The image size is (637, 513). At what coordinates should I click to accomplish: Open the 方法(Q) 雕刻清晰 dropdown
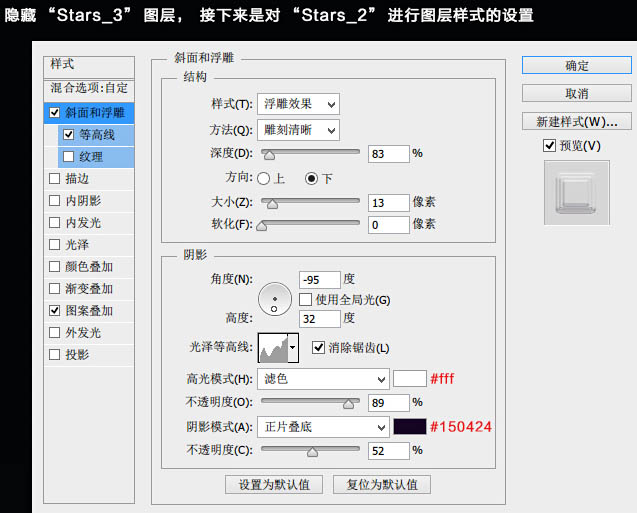(x=298, y=130)
